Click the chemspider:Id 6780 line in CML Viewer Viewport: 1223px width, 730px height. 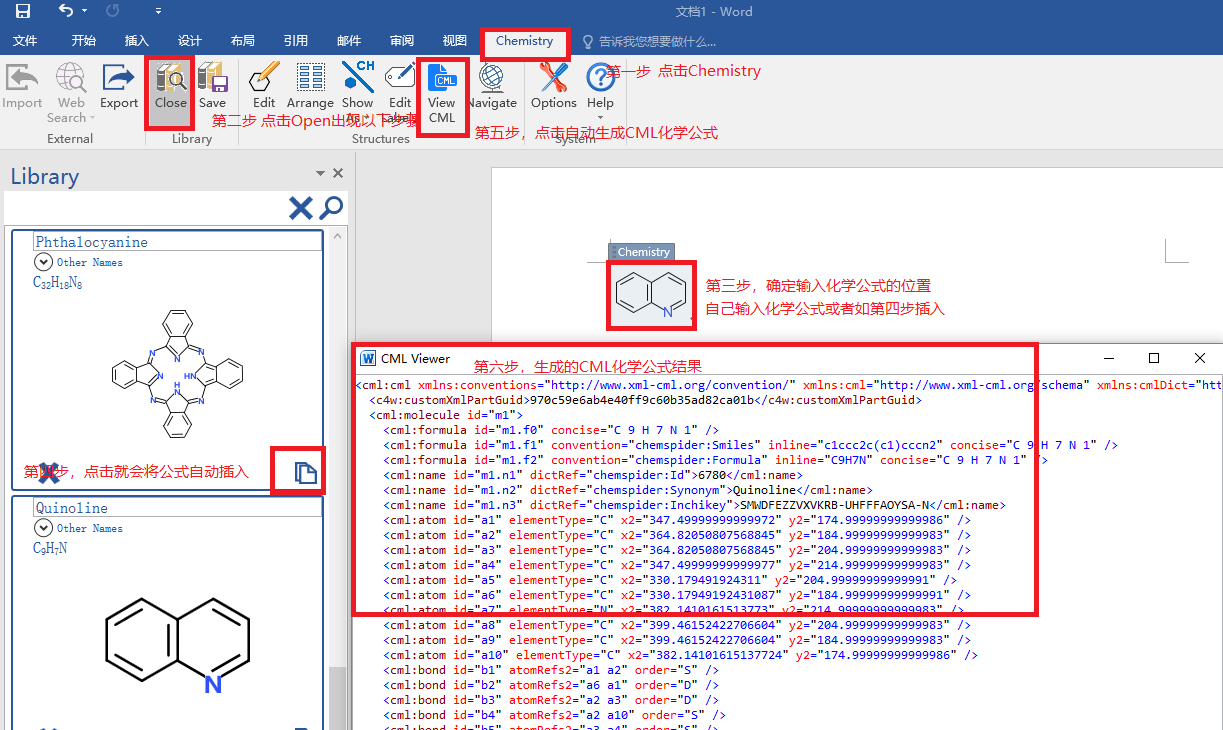(x=592, y=475)
